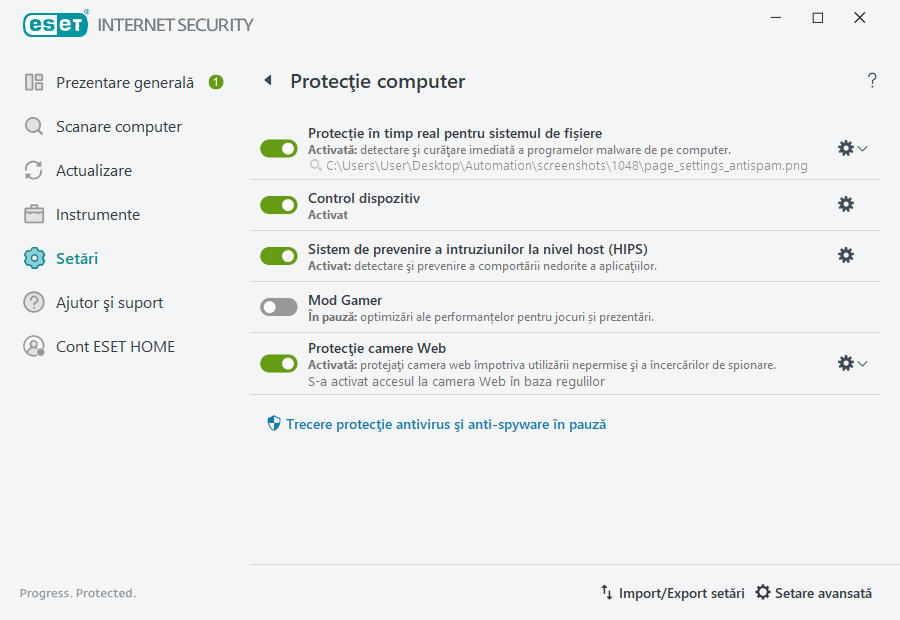This screenshot has height=620, width=900.
Task: Toggle off Sistem de prevenire HIPS switch
Action: pos(278,255)
